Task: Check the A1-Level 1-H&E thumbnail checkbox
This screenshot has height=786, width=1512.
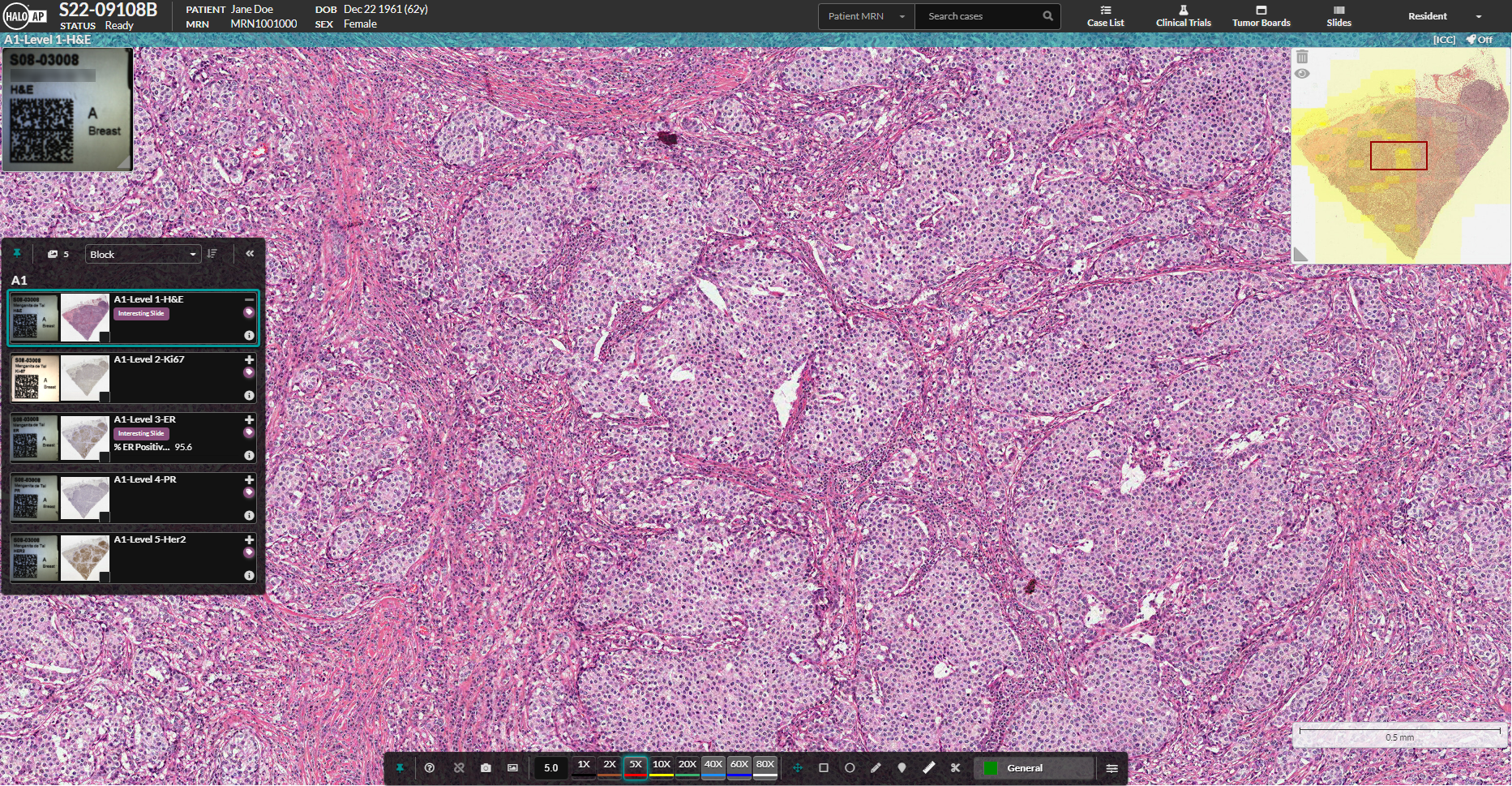Action: [105, 337]
